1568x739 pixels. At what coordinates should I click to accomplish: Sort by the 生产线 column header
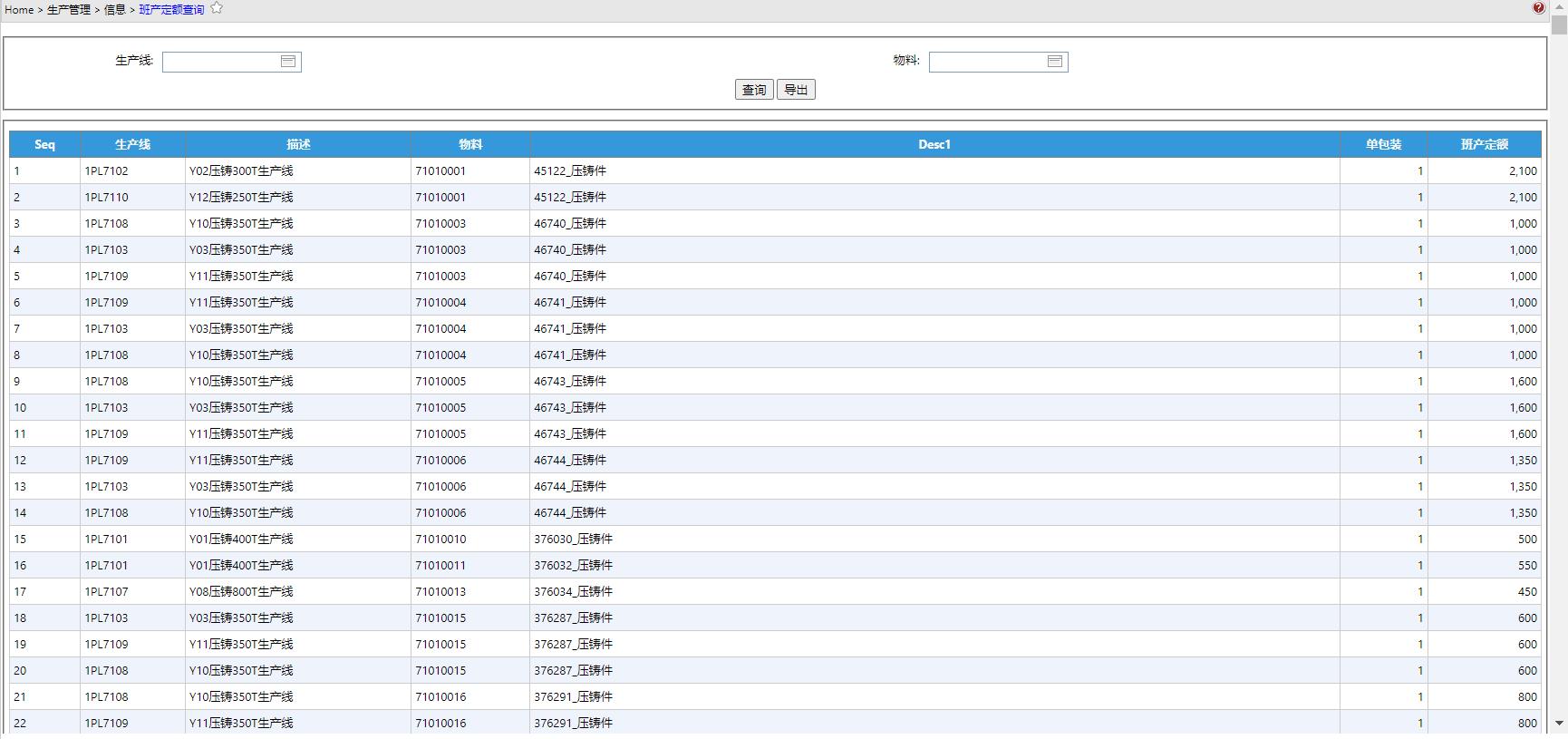[132, 144]
